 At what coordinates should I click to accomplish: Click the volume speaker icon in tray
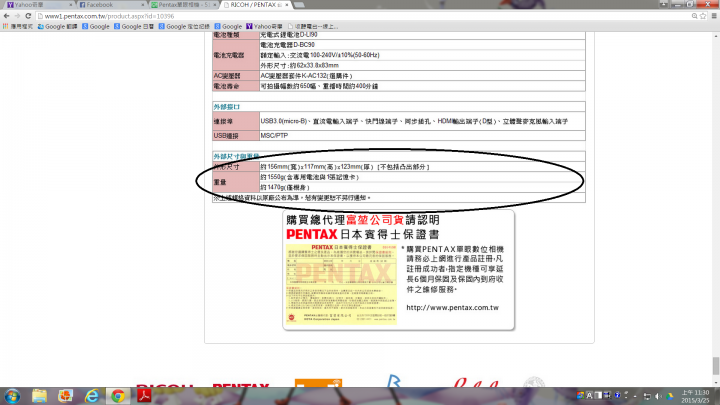(x=658, y=396)
